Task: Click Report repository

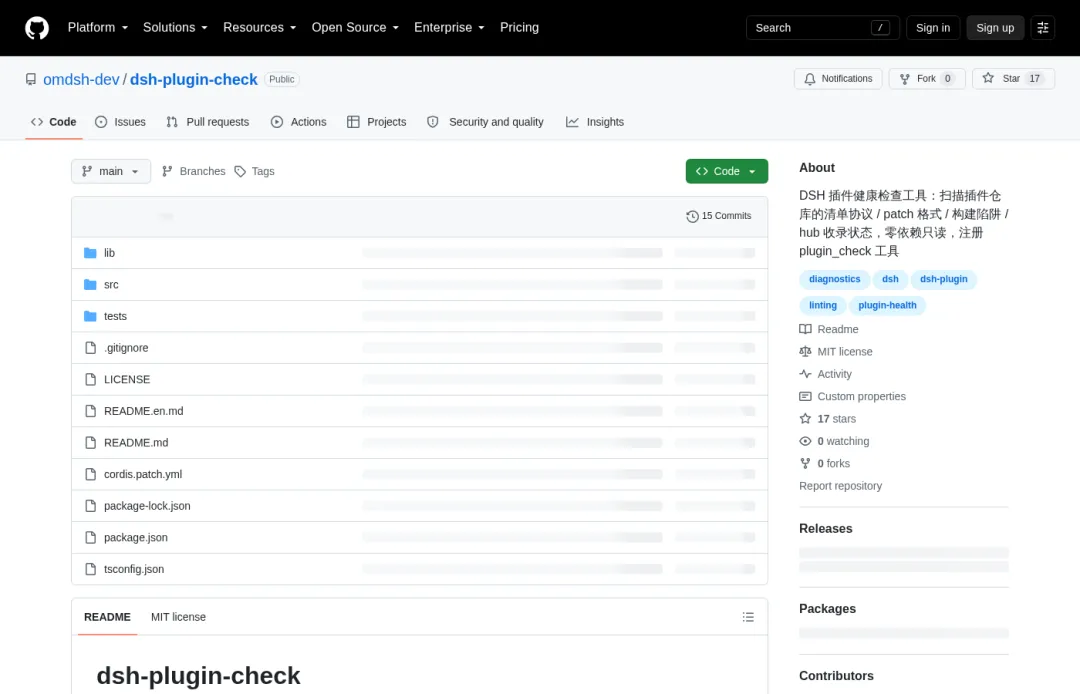Action: (x=840, y=486)
